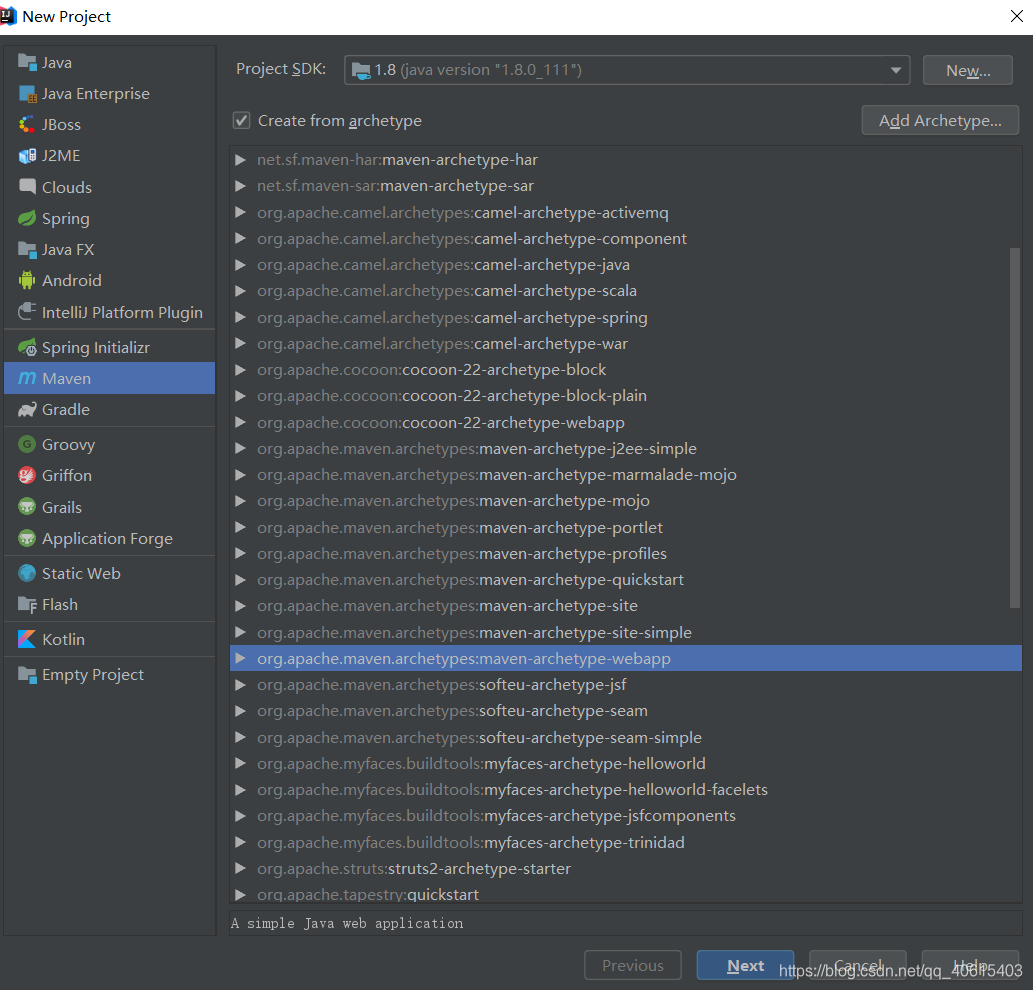The height and width of the screenshot is (990, 1033).
Task: Click the Griffon red icon
Action: click(x=27, y=476)
